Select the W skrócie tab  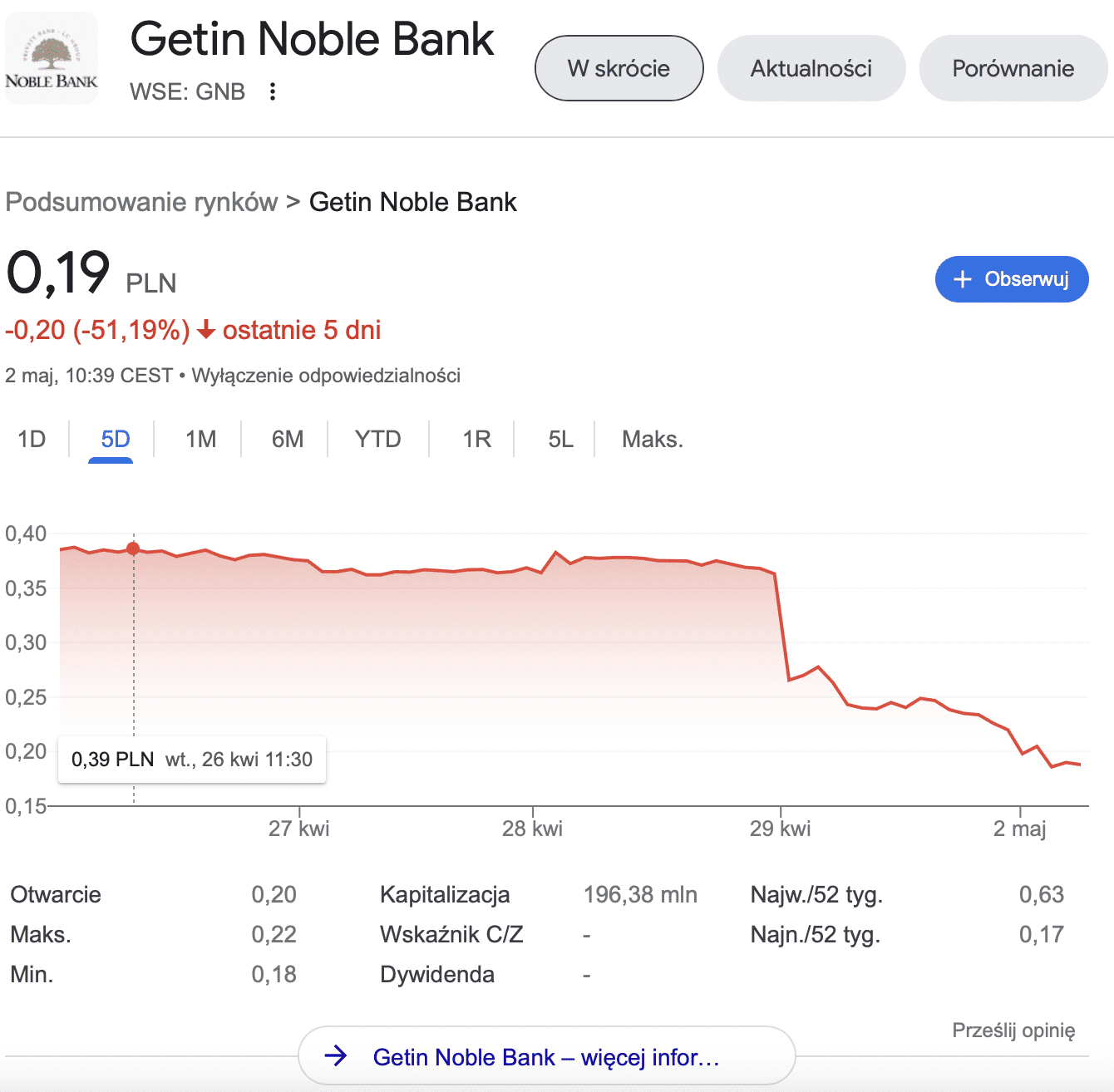click(x=619, y=68)
